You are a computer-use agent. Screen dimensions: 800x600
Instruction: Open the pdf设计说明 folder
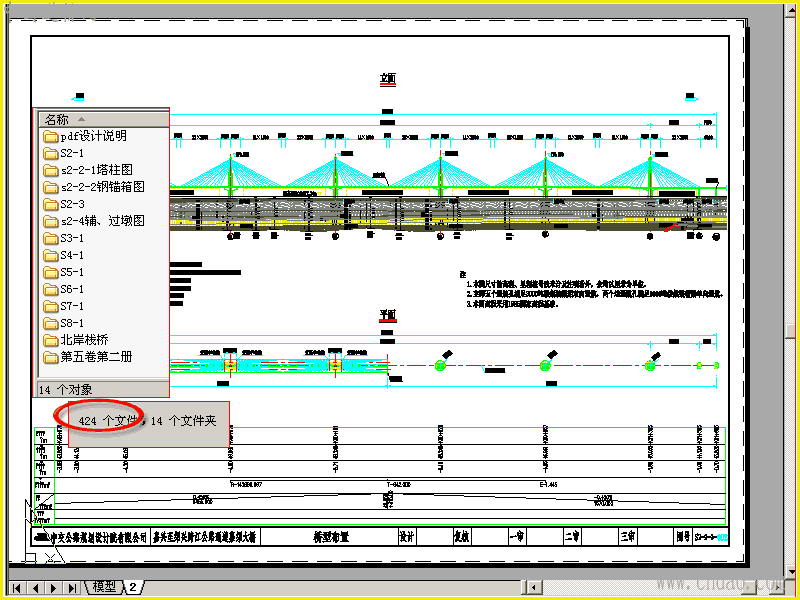coord(85,136)
